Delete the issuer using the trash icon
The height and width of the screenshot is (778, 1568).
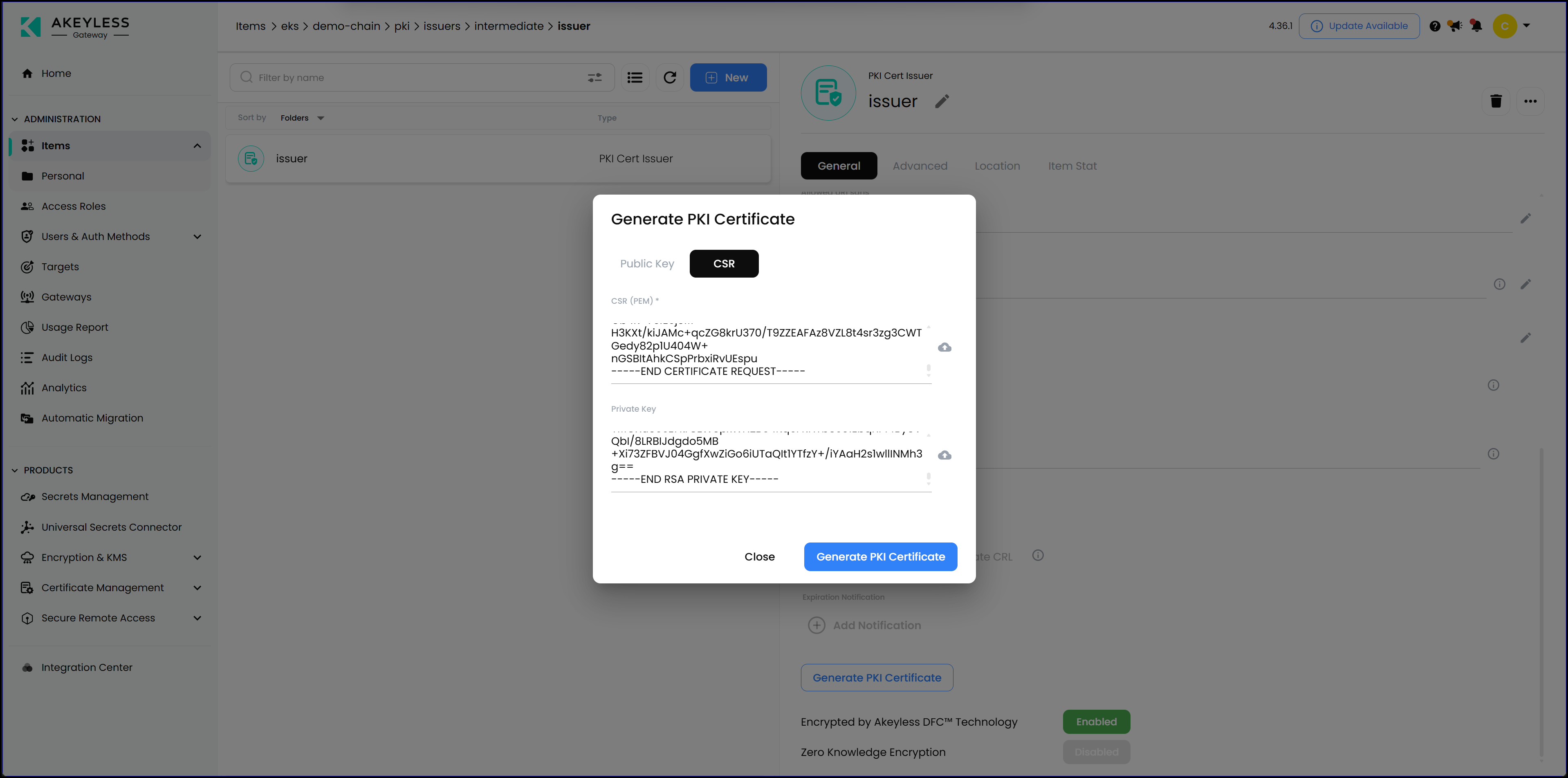coord(1496,101)
